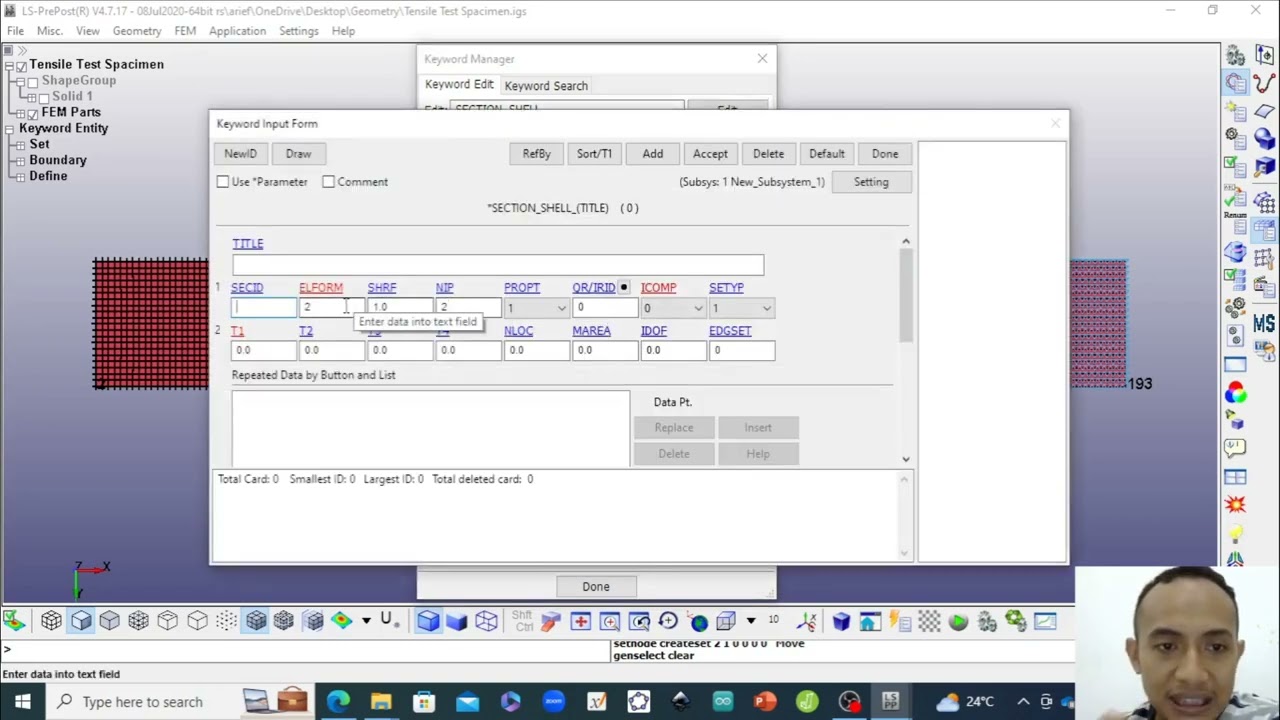Click the RefBy button
1280x720 pixels.
tap(536, 154)
